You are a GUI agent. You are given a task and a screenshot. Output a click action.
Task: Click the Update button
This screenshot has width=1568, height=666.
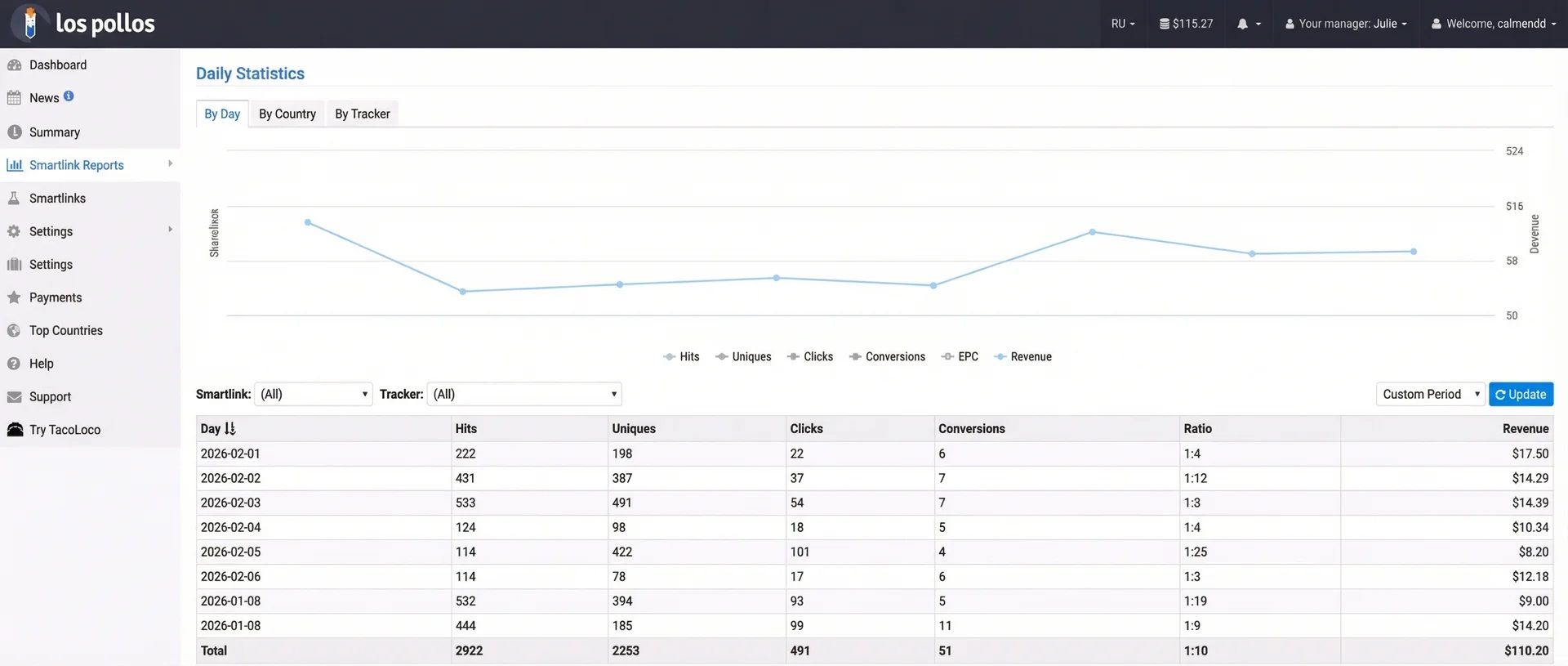(x=1521, y=394)
